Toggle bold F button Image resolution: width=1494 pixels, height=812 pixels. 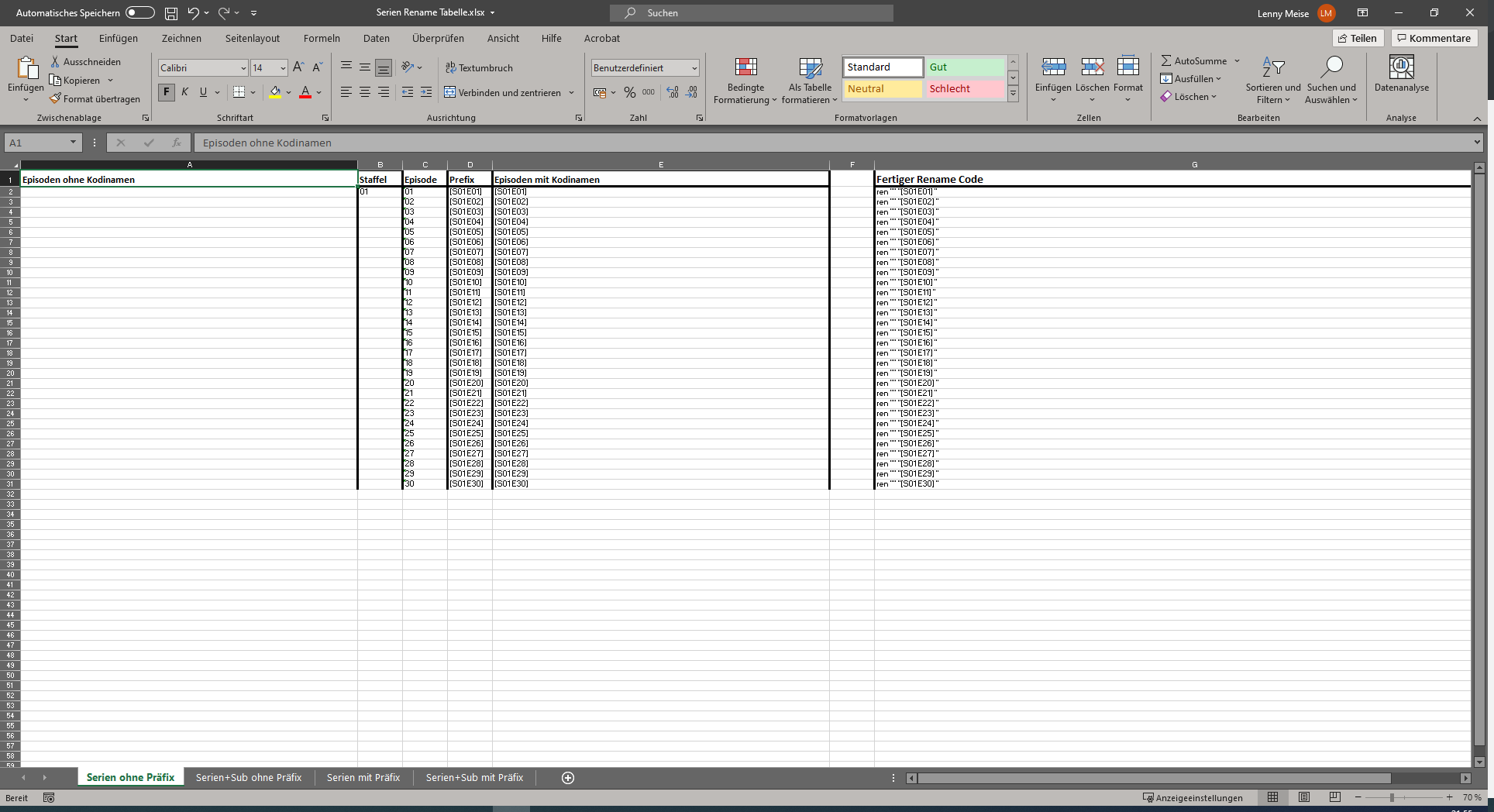[166, 92]
